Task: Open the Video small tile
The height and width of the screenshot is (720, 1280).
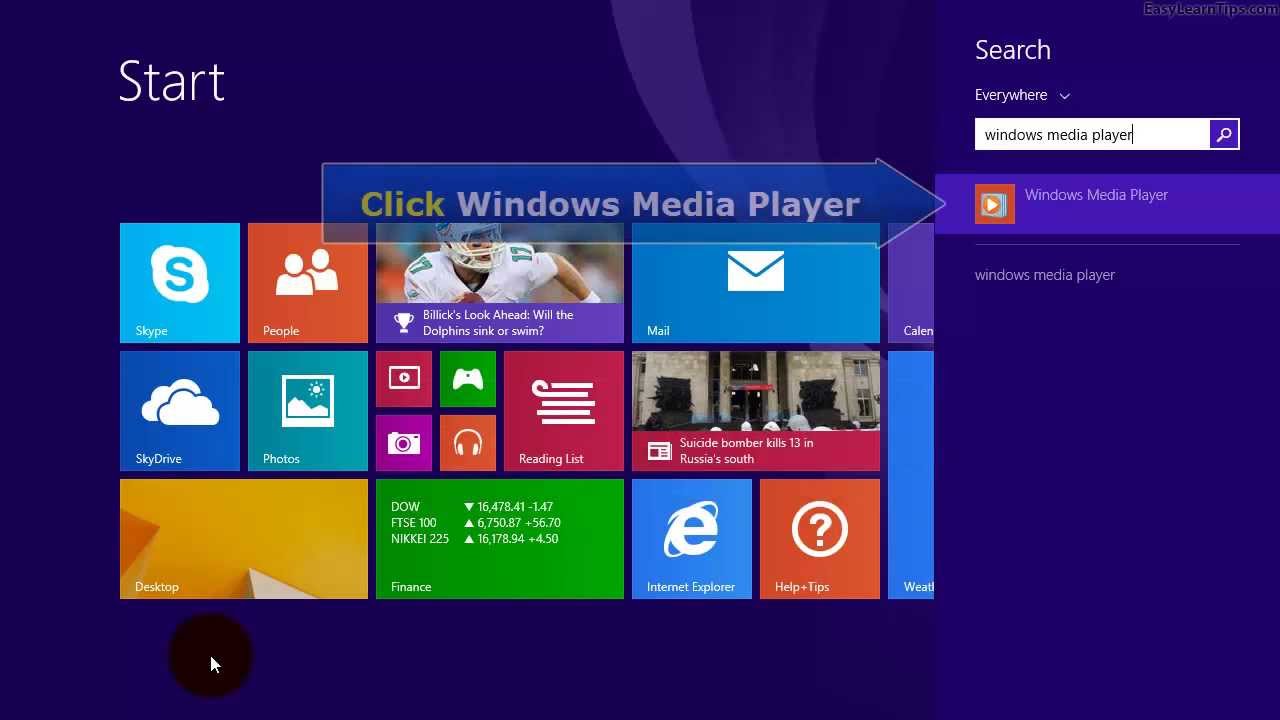Action: (x=404, y=379)
